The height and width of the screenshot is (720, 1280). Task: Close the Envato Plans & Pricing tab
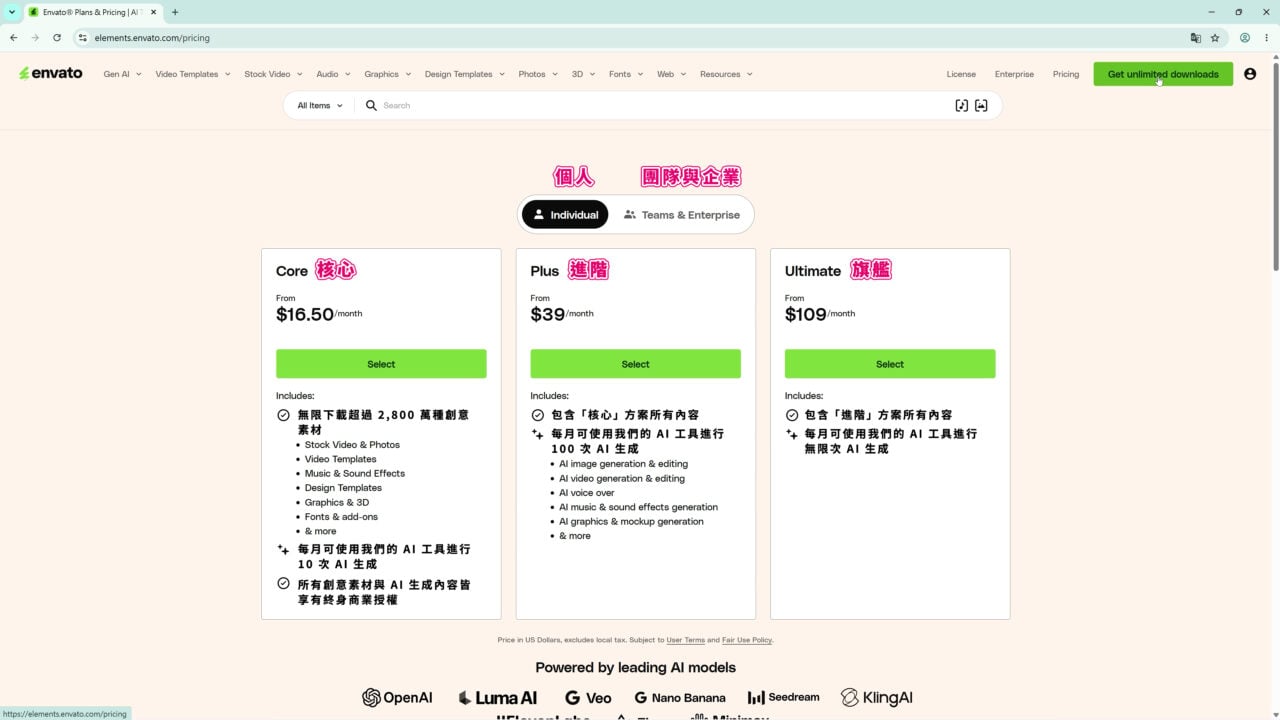click(x=153, y=12)
